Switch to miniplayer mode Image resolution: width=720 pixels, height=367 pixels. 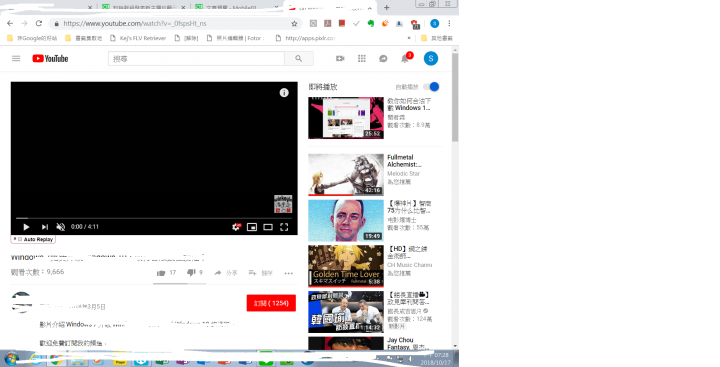[x=252, y=227]
